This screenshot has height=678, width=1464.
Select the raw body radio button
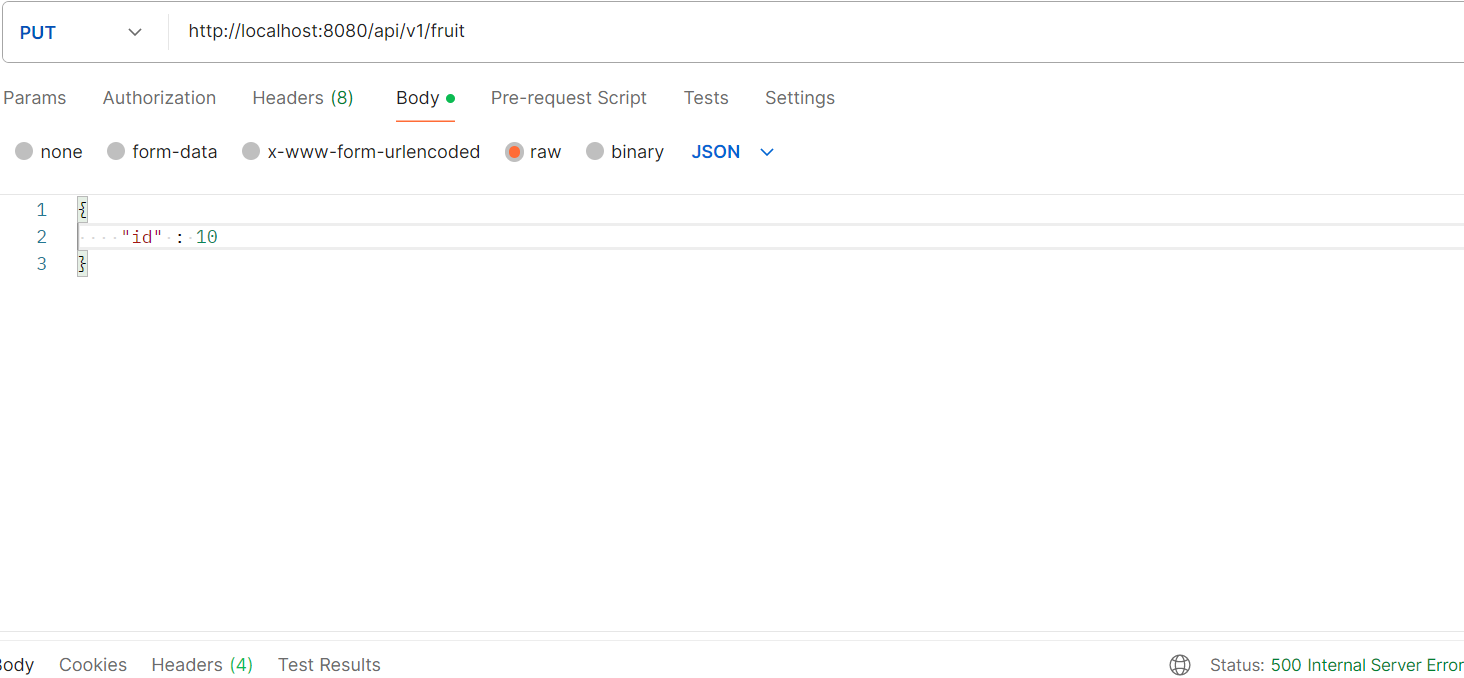(514, 152)
